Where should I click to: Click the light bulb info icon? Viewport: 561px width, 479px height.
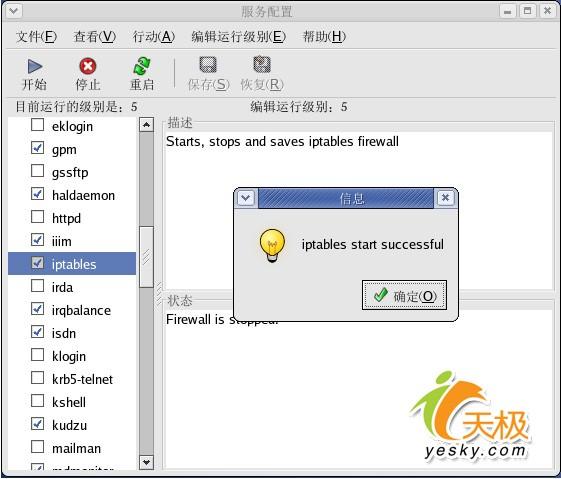tap(272, 246)
